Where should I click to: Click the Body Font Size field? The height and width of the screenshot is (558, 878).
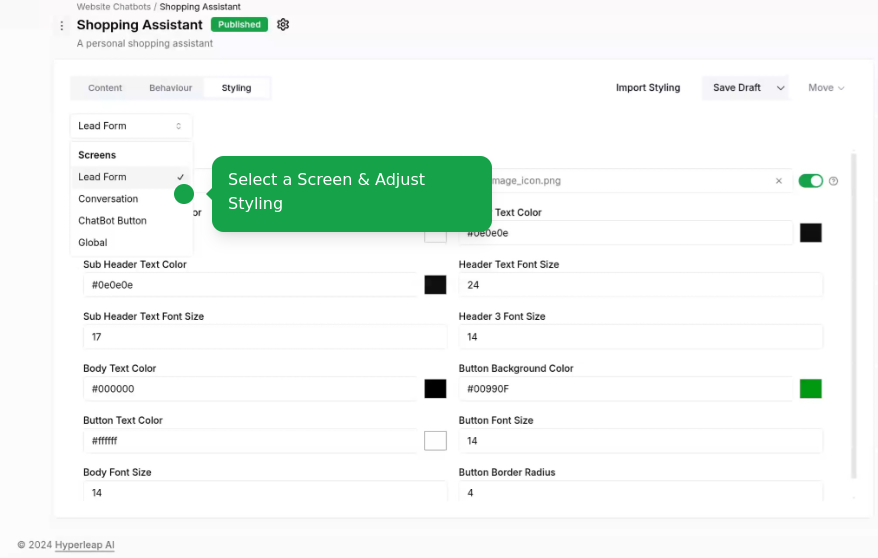click(x=265, y=491)
